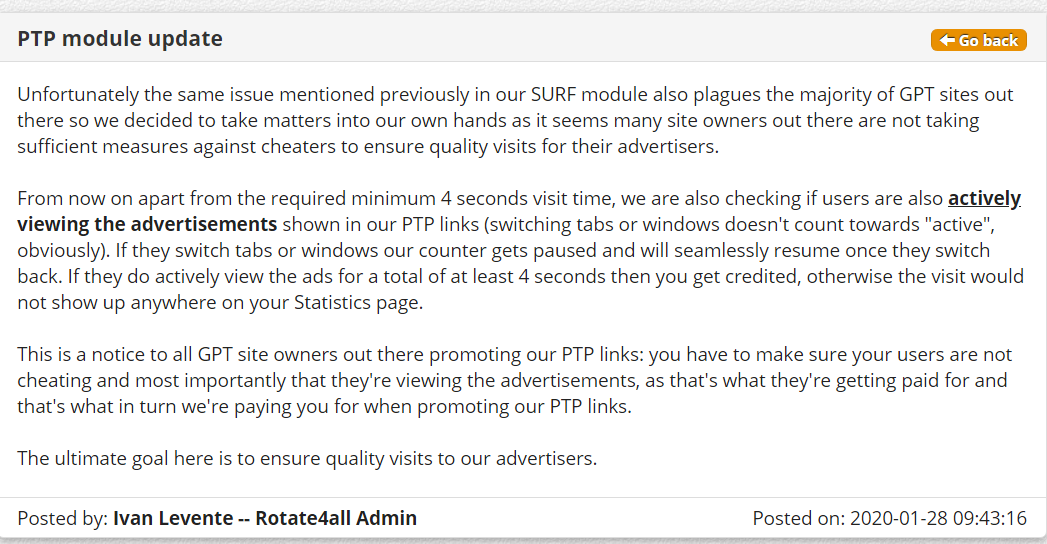Viewport: 1047px width, 544px height.
Task: Click the "Posted by:" label
Action: pyautogui.click(x=62, y=518)
